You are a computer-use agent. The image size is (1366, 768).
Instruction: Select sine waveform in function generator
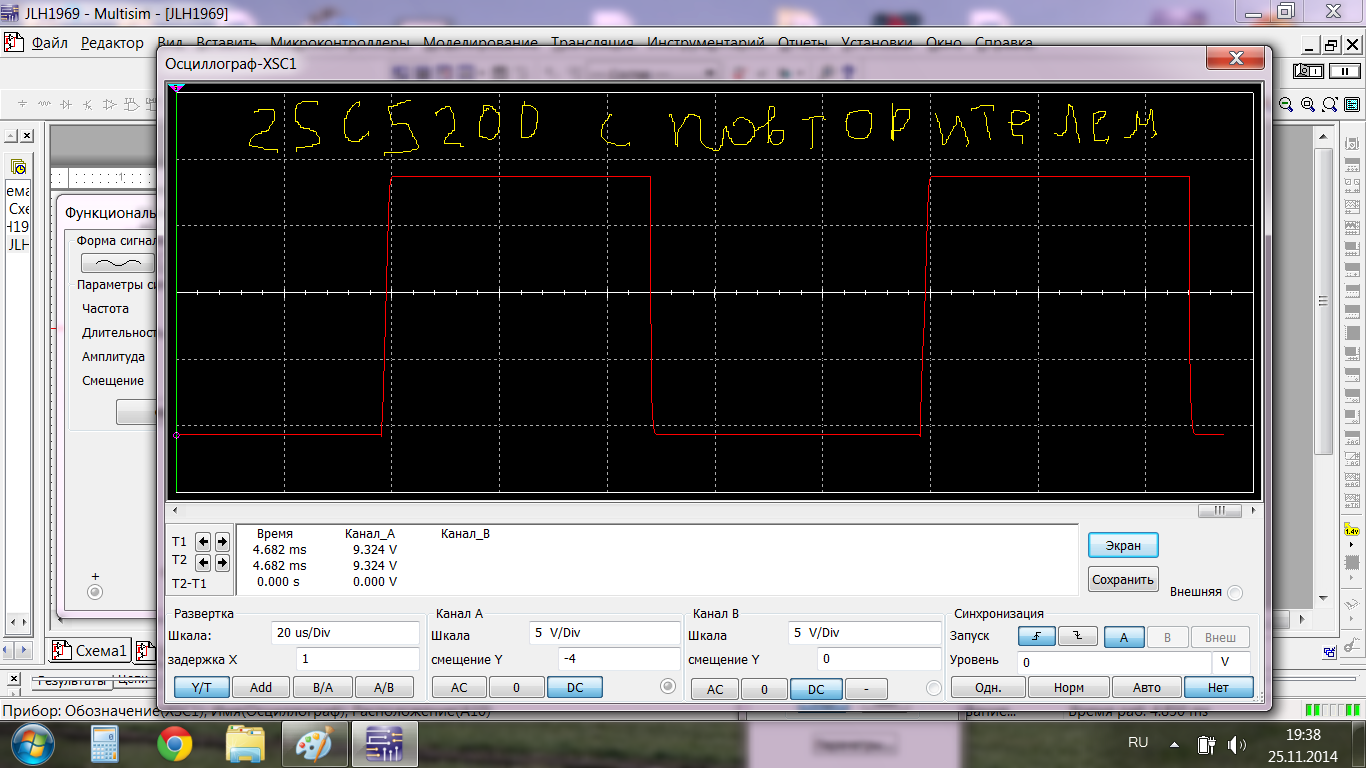(118, 263)
